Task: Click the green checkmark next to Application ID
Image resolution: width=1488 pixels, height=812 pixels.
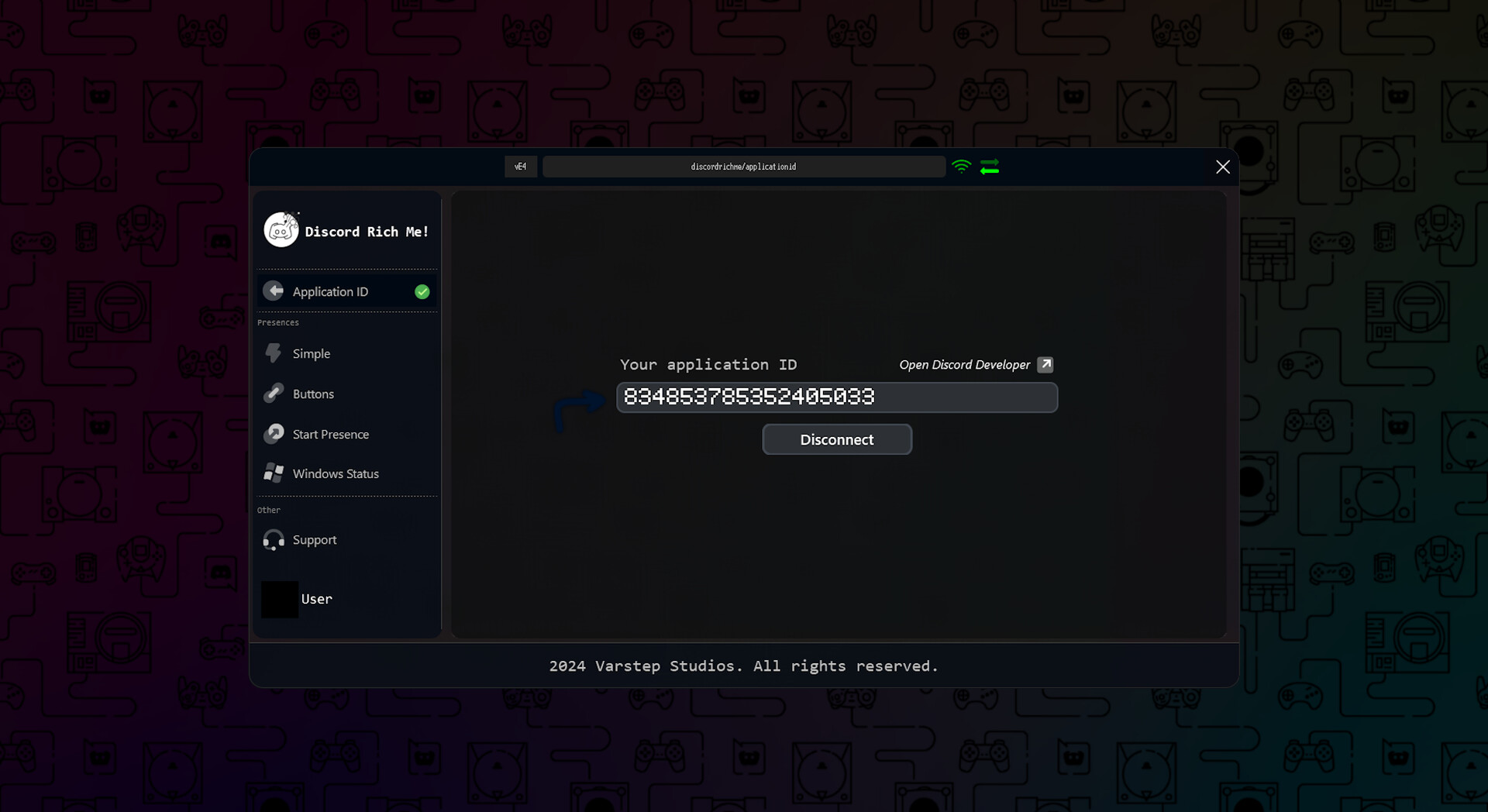Action: coord(422,291)
